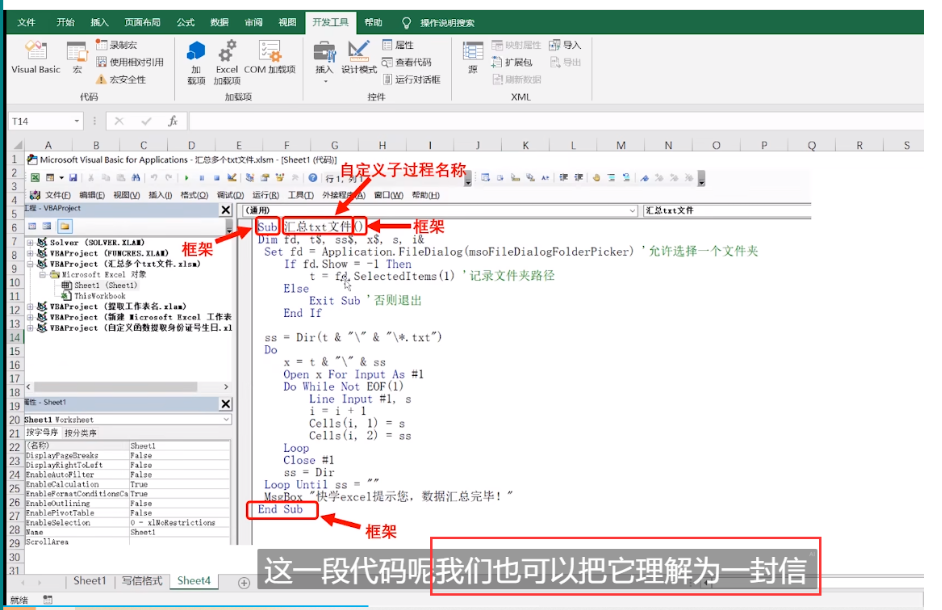
Task: Collapse VBAProject (汇总多个txt文件.xlsm) node
Action: (30, 264)
